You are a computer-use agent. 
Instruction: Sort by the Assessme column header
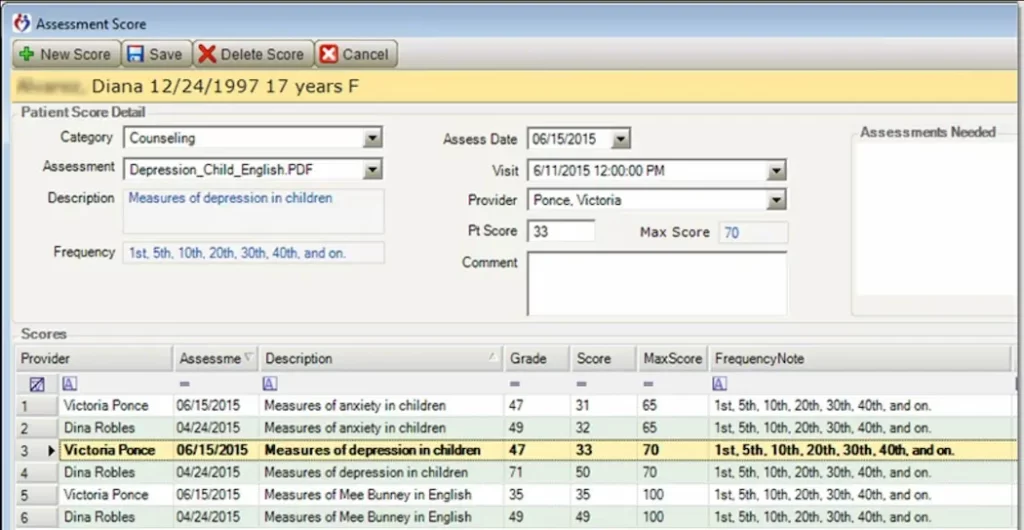pyautogui.click(x=216, y=358)
